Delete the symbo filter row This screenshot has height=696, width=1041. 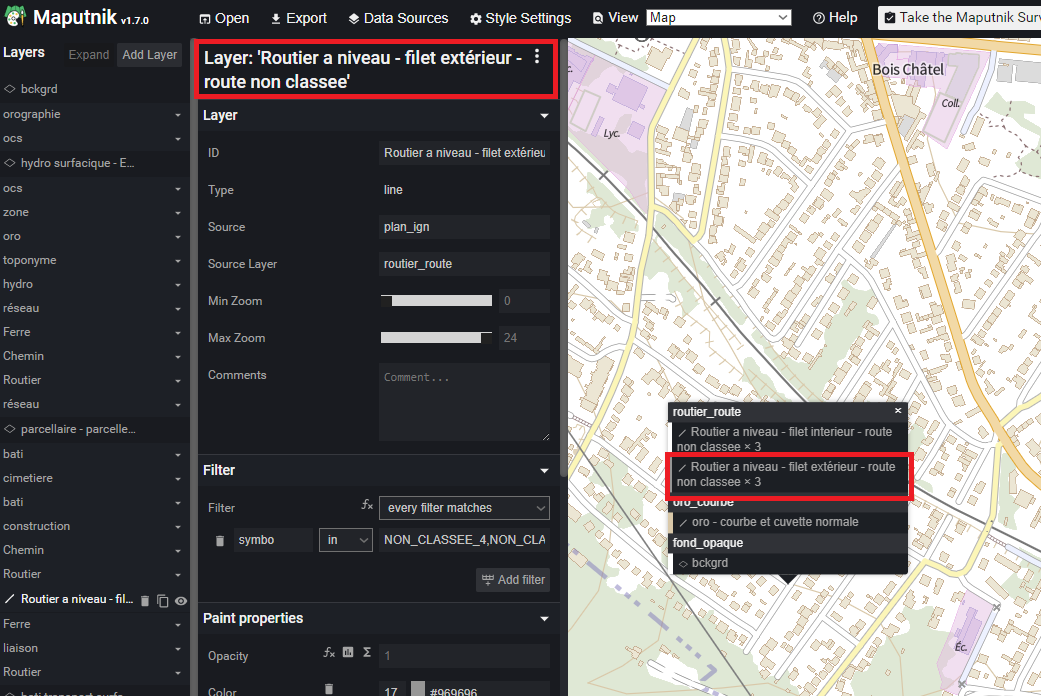(220, 541)
